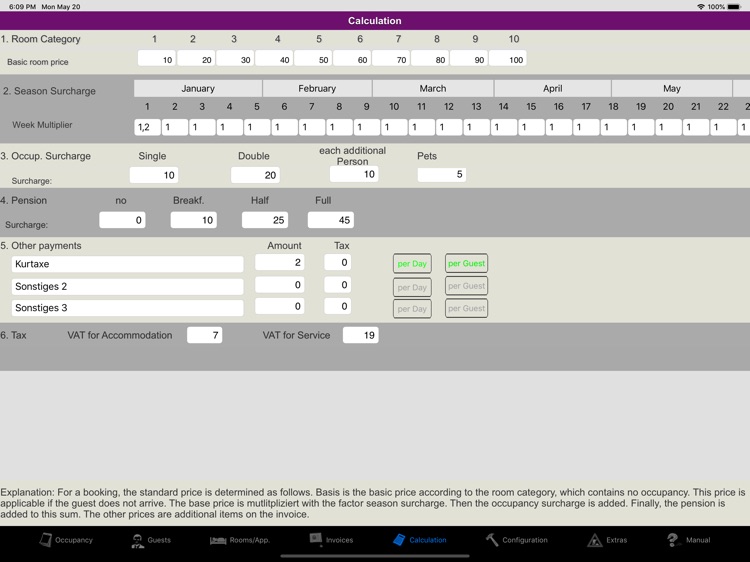Select the February month header
The width and height of the screenshot is (750, 562).
[x=317, y=88]
